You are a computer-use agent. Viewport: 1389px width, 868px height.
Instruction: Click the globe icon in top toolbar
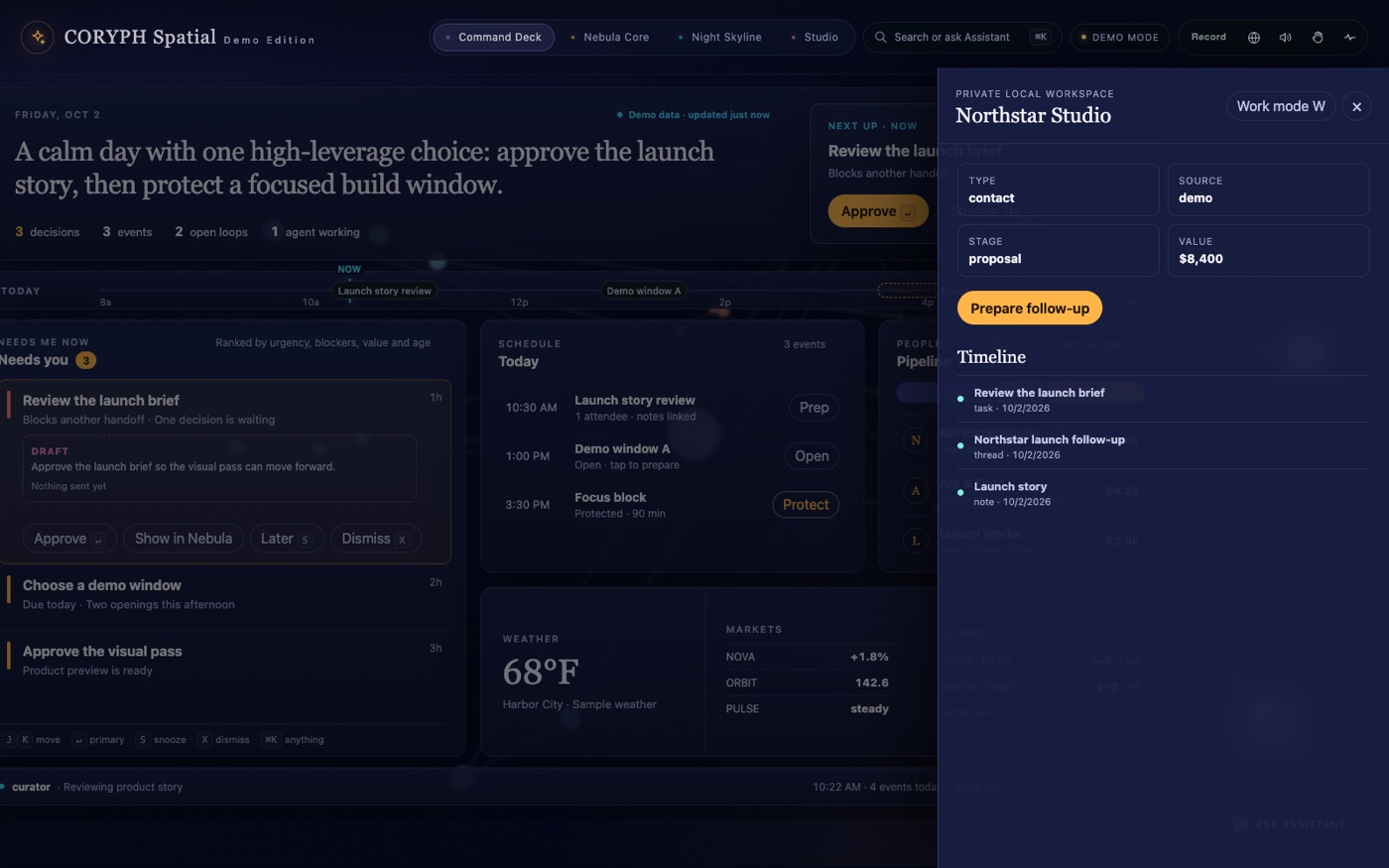click(1254, 38)
